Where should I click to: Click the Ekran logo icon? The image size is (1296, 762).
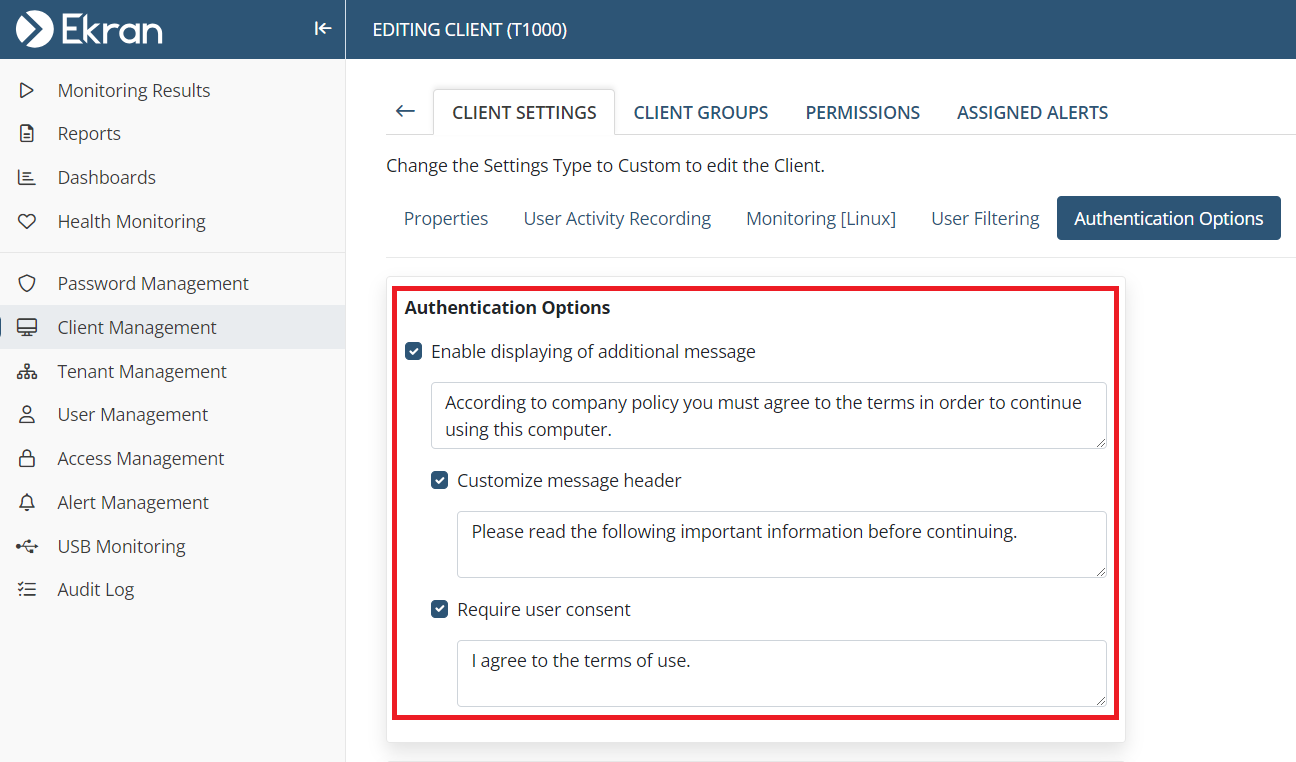click(35, 29)
